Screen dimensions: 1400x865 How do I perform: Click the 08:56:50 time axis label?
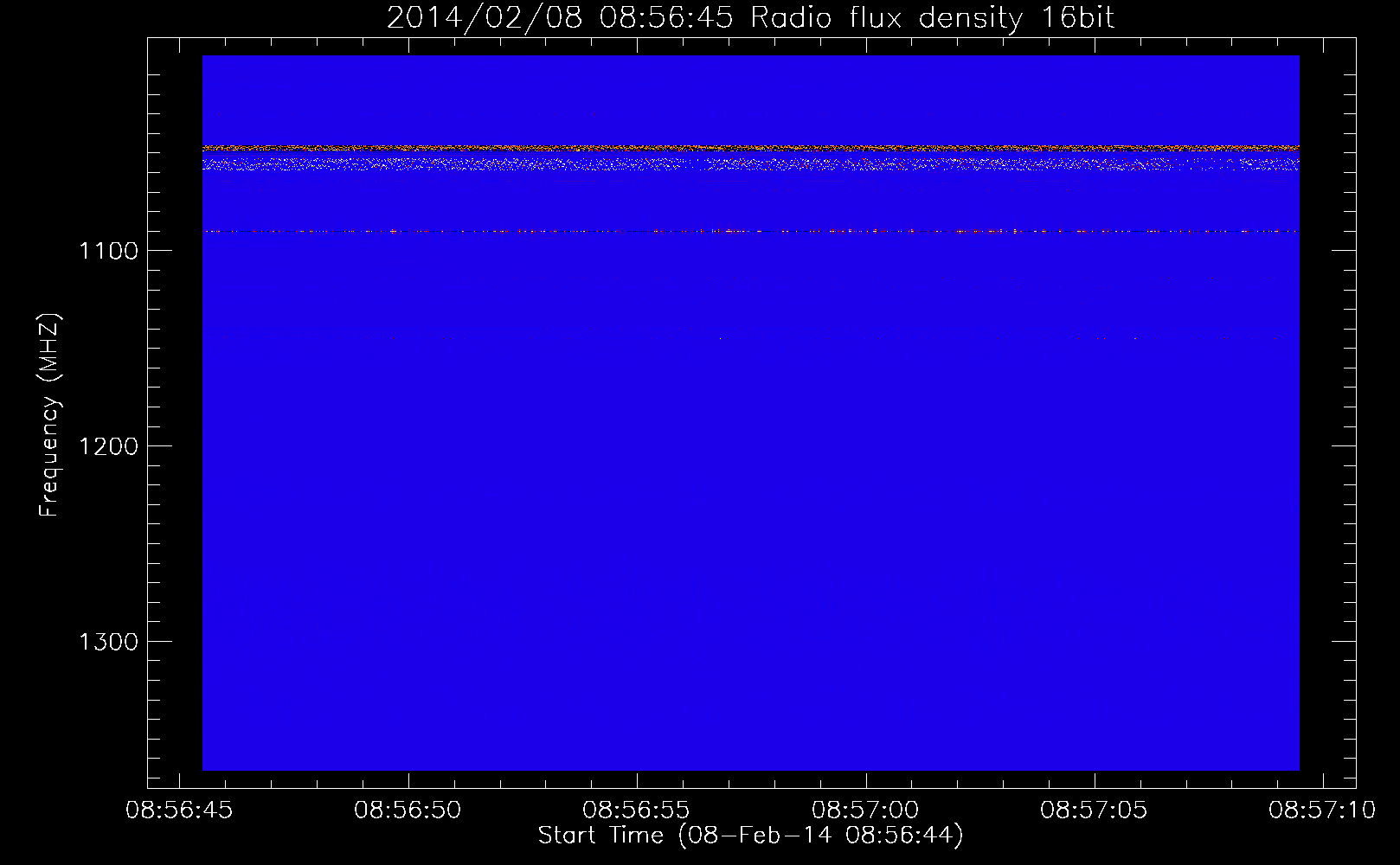pos(408,811)
